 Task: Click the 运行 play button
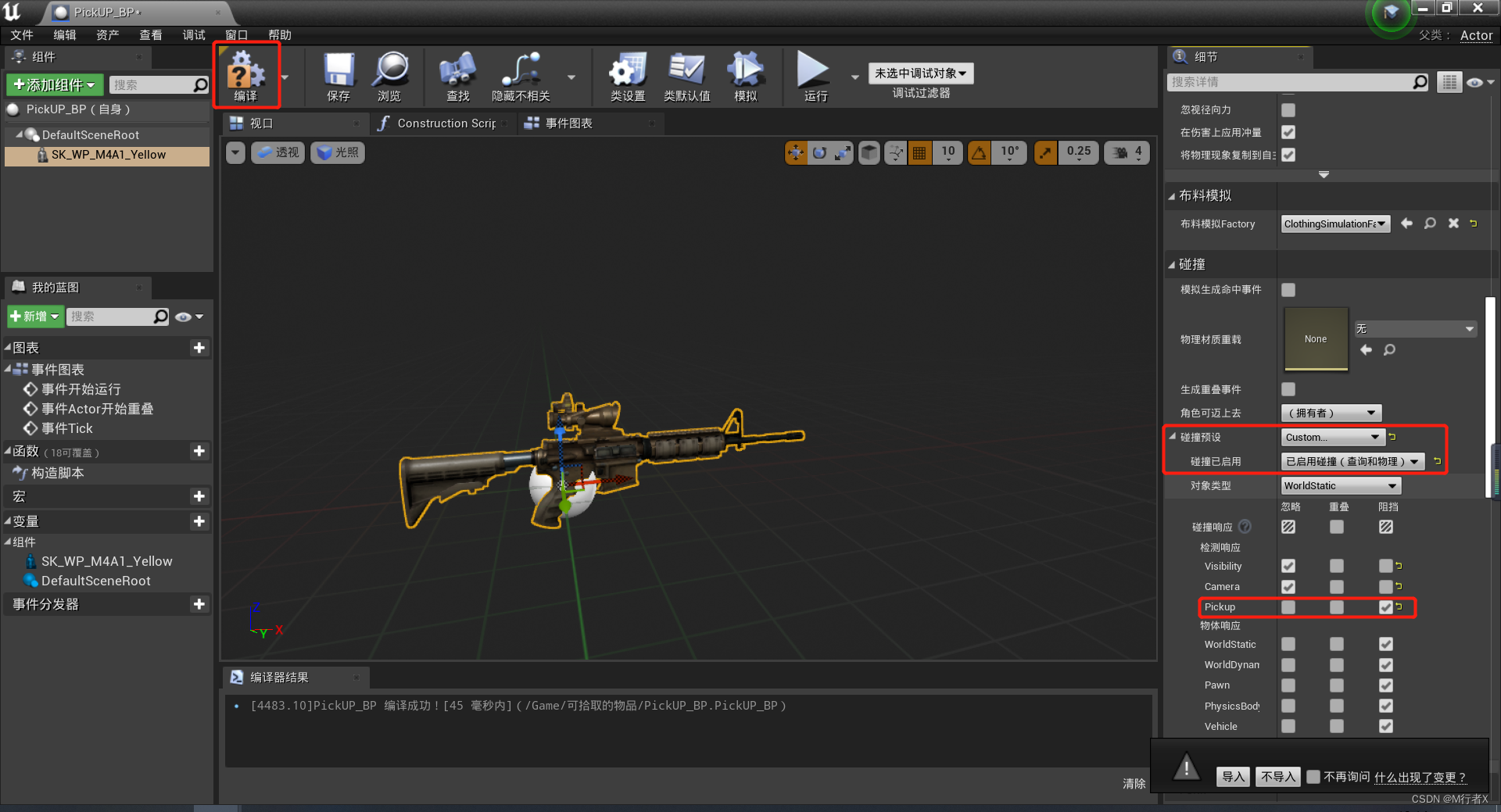814,76
